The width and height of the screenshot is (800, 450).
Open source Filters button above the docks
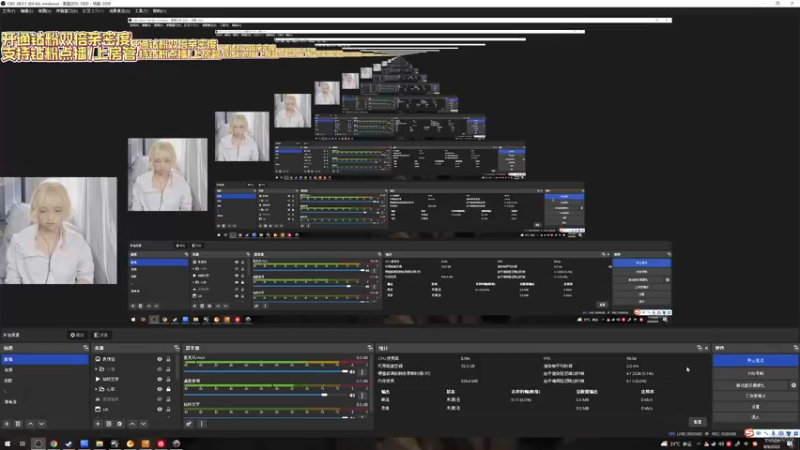101,335
